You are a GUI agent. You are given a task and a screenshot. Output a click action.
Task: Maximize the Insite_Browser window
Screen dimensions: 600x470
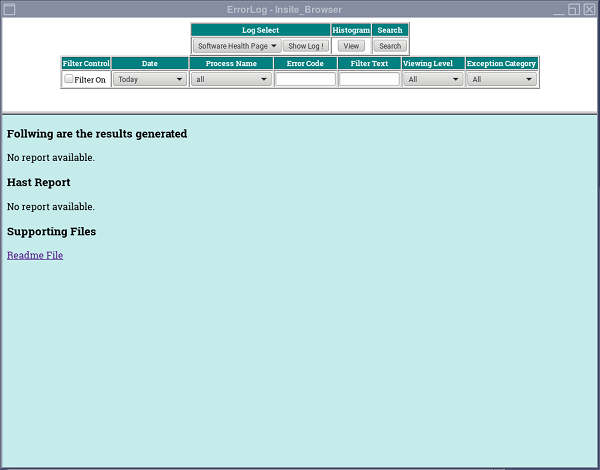click(573, 8)
